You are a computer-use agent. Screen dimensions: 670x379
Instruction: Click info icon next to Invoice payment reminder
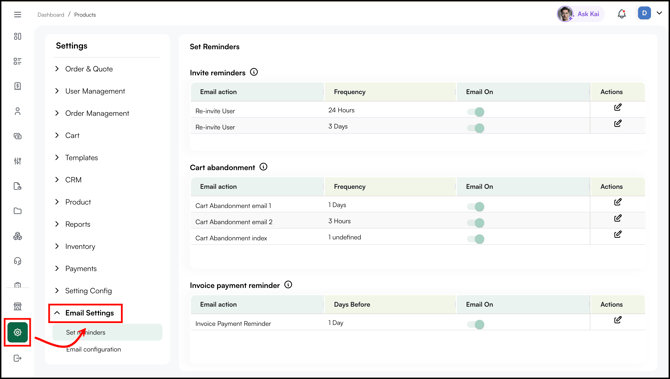coord(288,285)
